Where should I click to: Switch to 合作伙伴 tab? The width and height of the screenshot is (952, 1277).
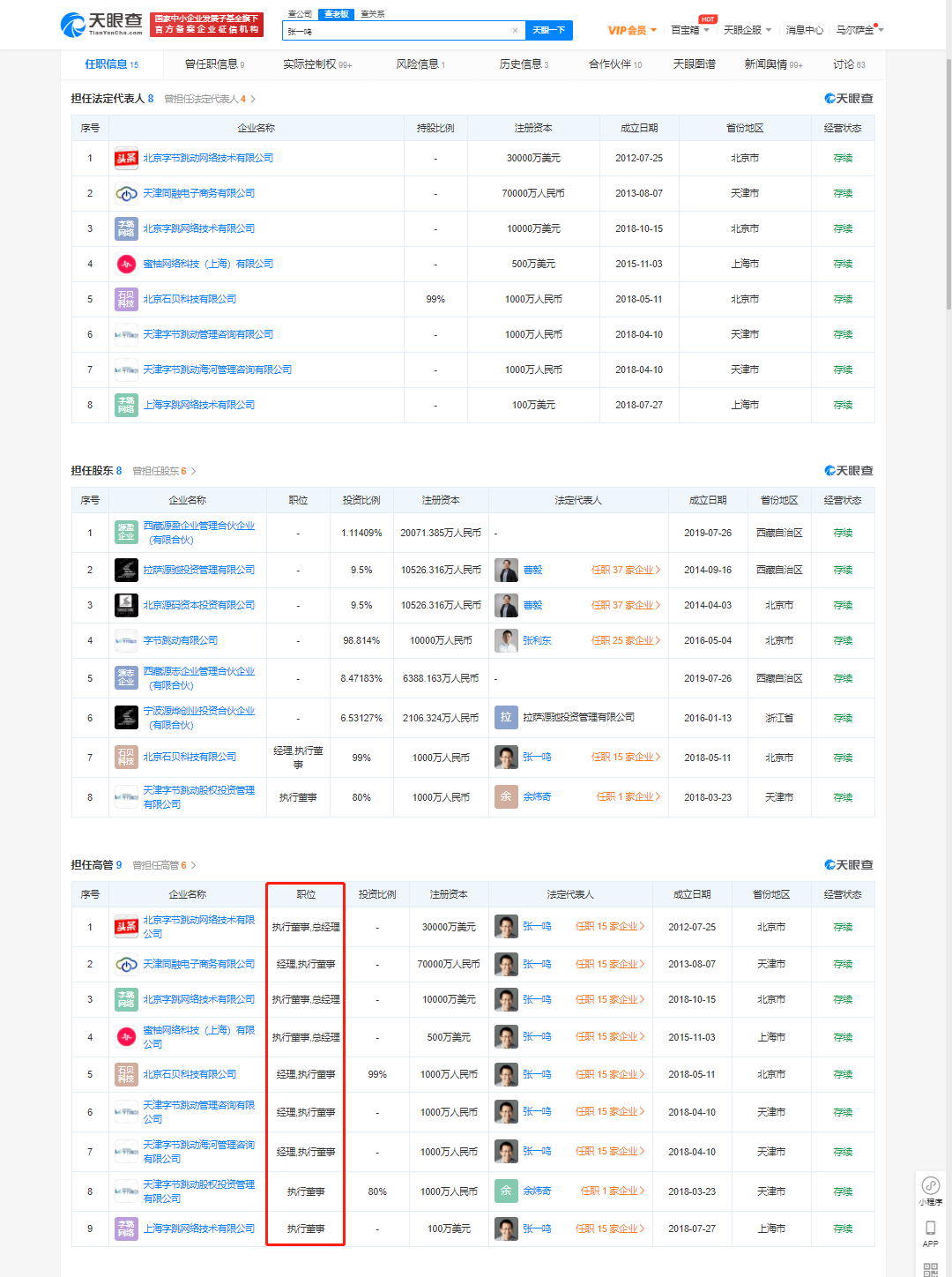615,64
